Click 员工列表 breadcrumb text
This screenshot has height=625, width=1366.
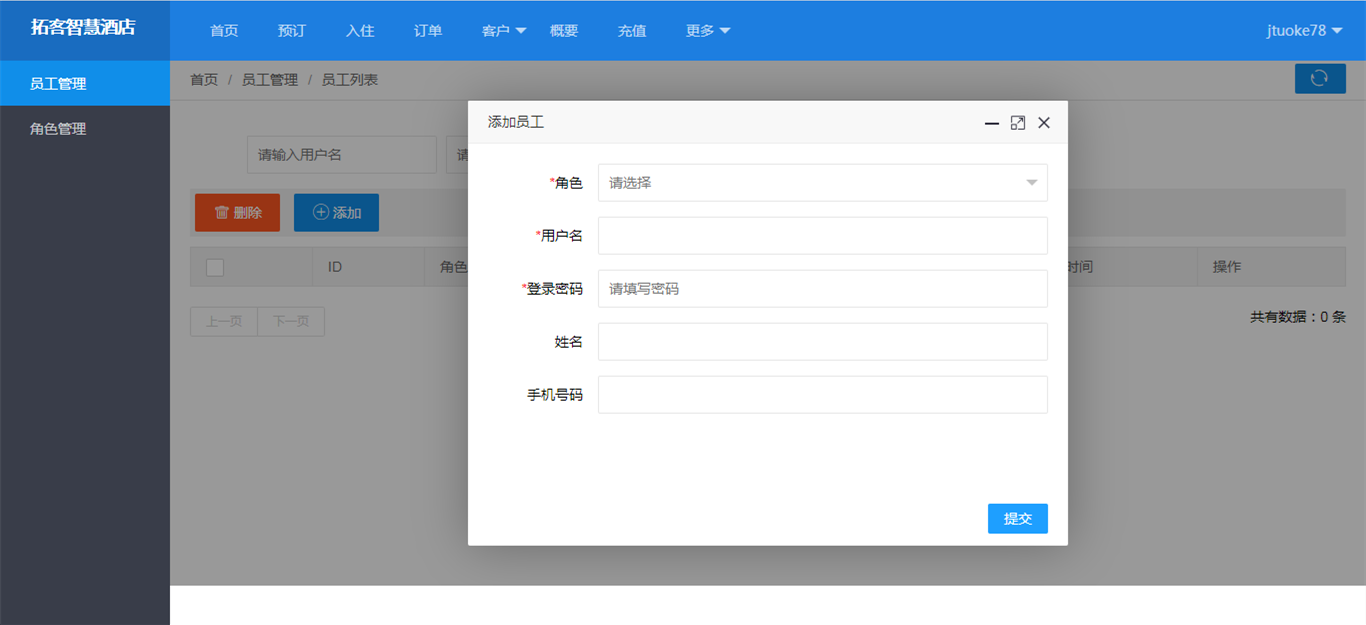350,80
